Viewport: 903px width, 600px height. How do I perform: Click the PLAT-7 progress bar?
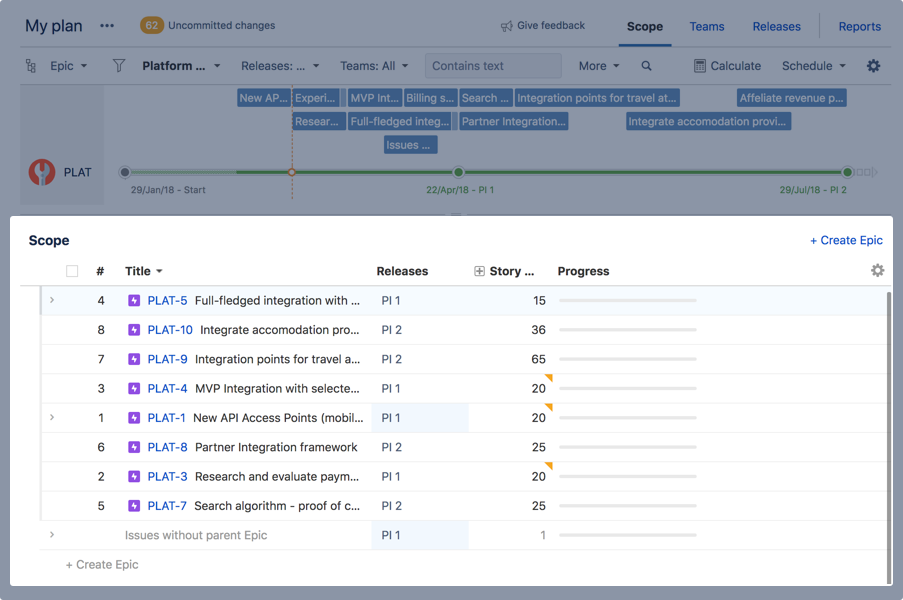(628, 506)
